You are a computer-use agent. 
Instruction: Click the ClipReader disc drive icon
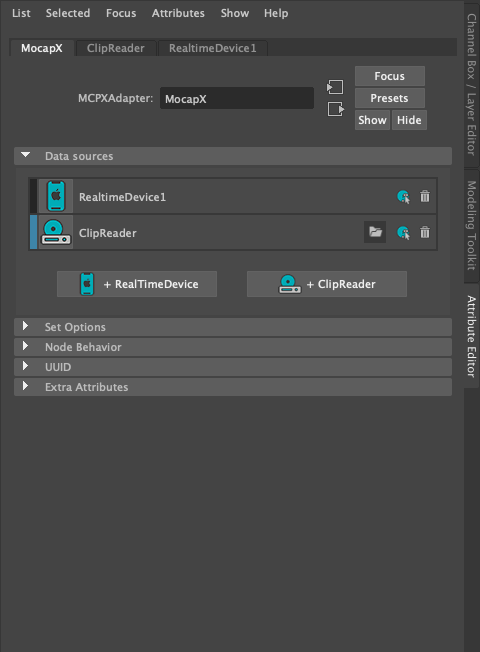(56, 232)
